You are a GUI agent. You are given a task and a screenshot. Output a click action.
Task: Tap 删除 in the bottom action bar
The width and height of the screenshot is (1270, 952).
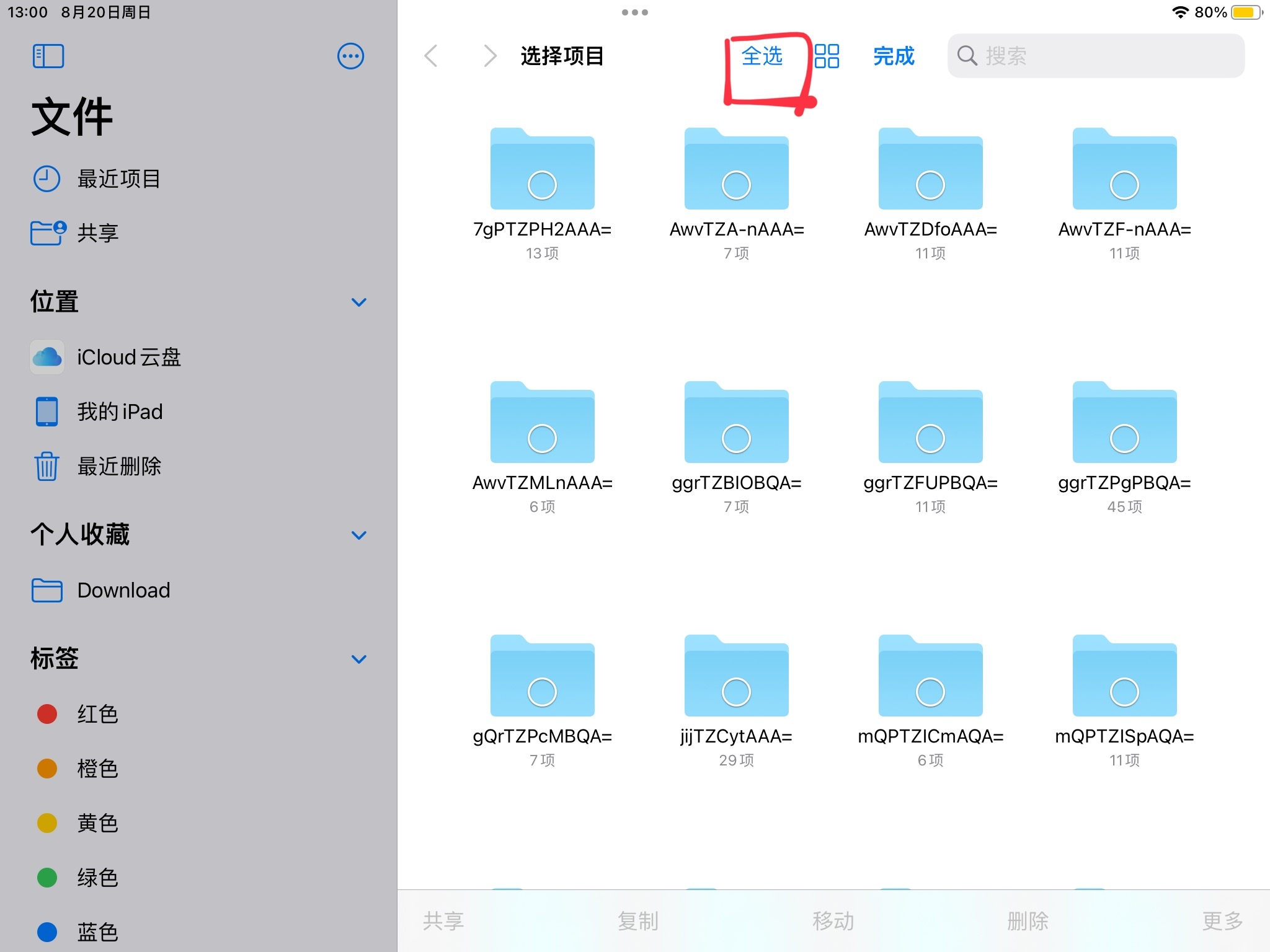[x=1028, y=921]
